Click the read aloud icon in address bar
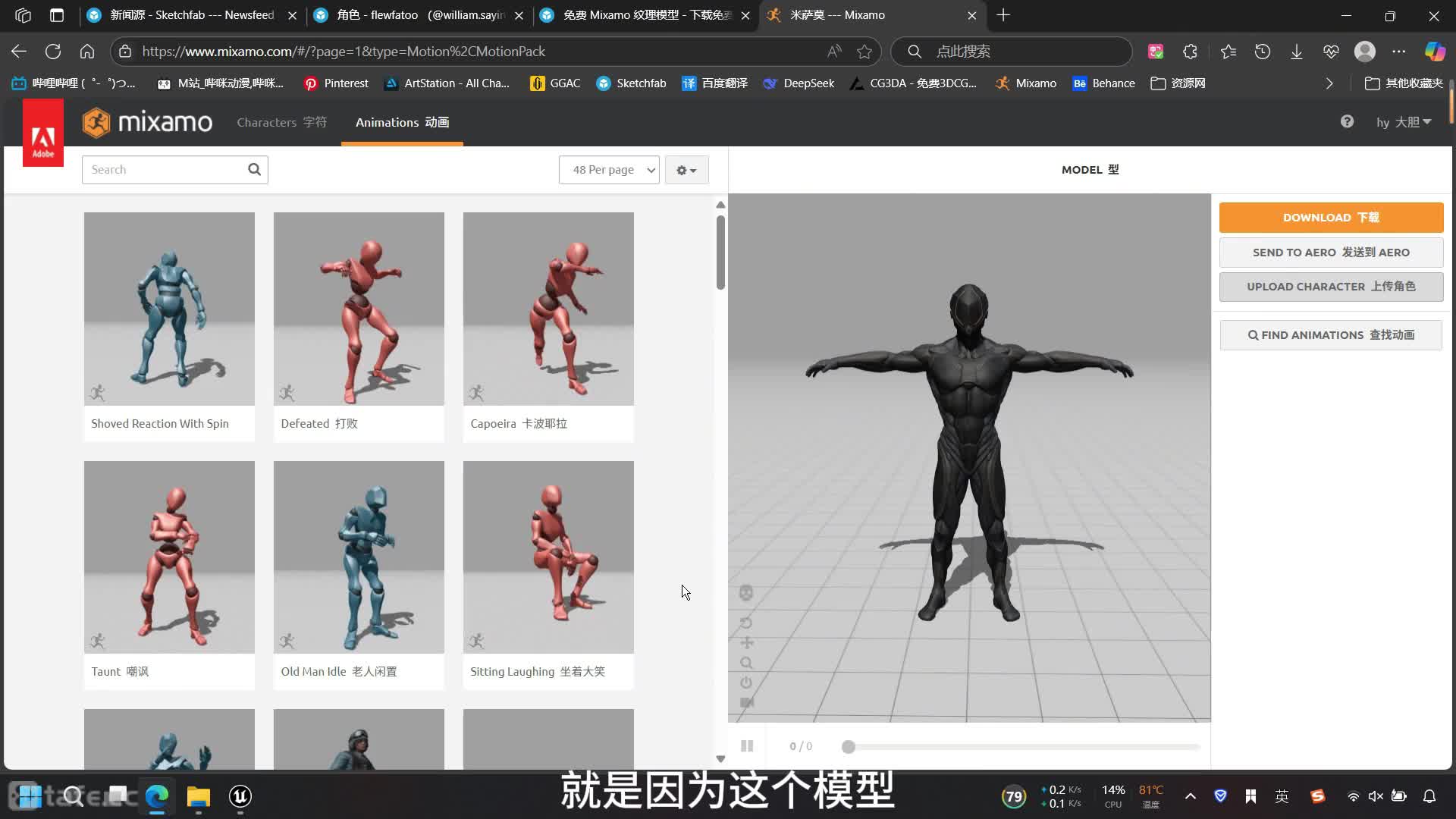Screen dimensions: 1456x819 coord(834,52)
